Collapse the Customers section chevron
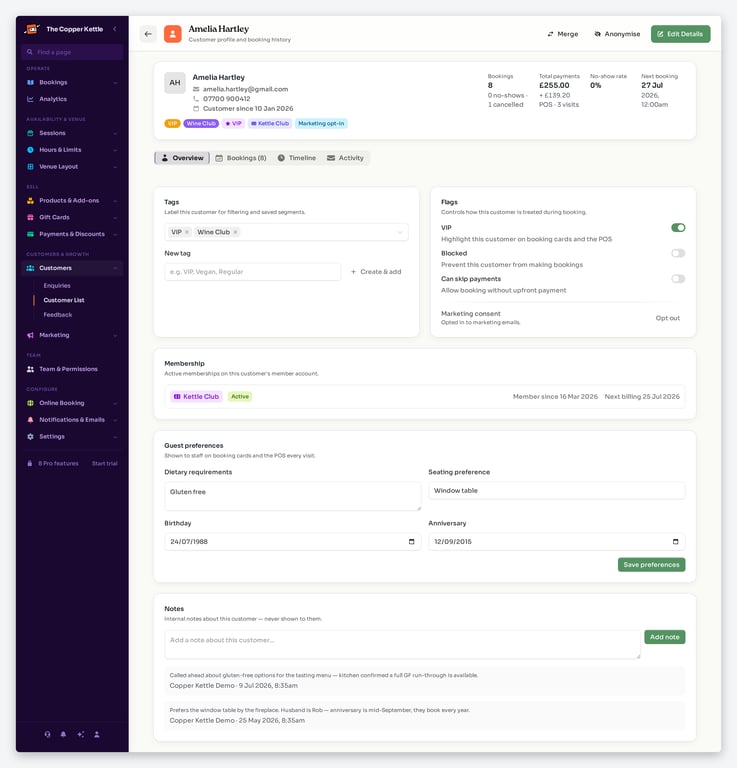 (x=115, y=268)
